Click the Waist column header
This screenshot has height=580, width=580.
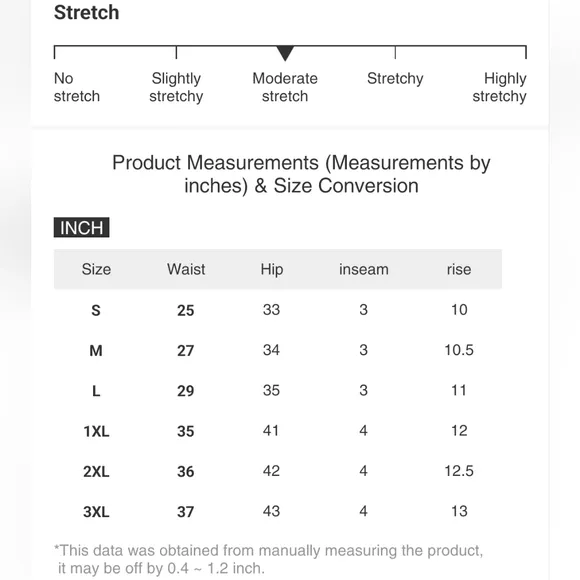186,269
